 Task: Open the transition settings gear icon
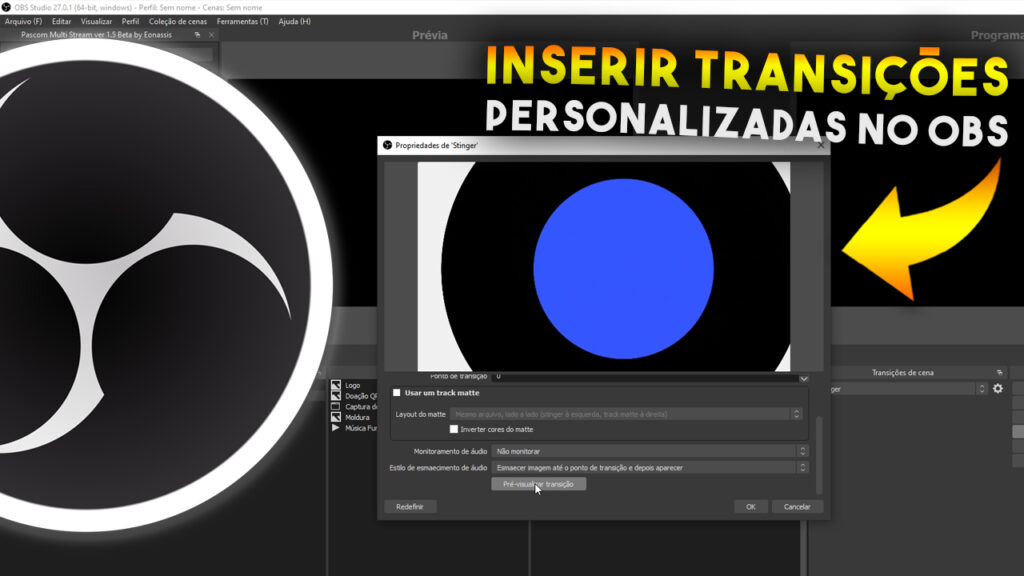click(x=997, y=388)
